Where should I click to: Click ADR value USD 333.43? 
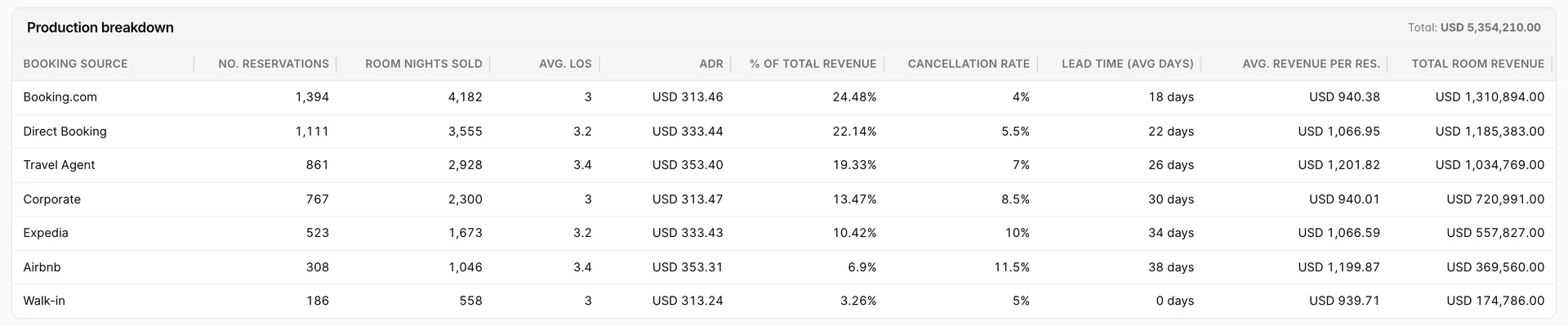click(x=688, y=233)
